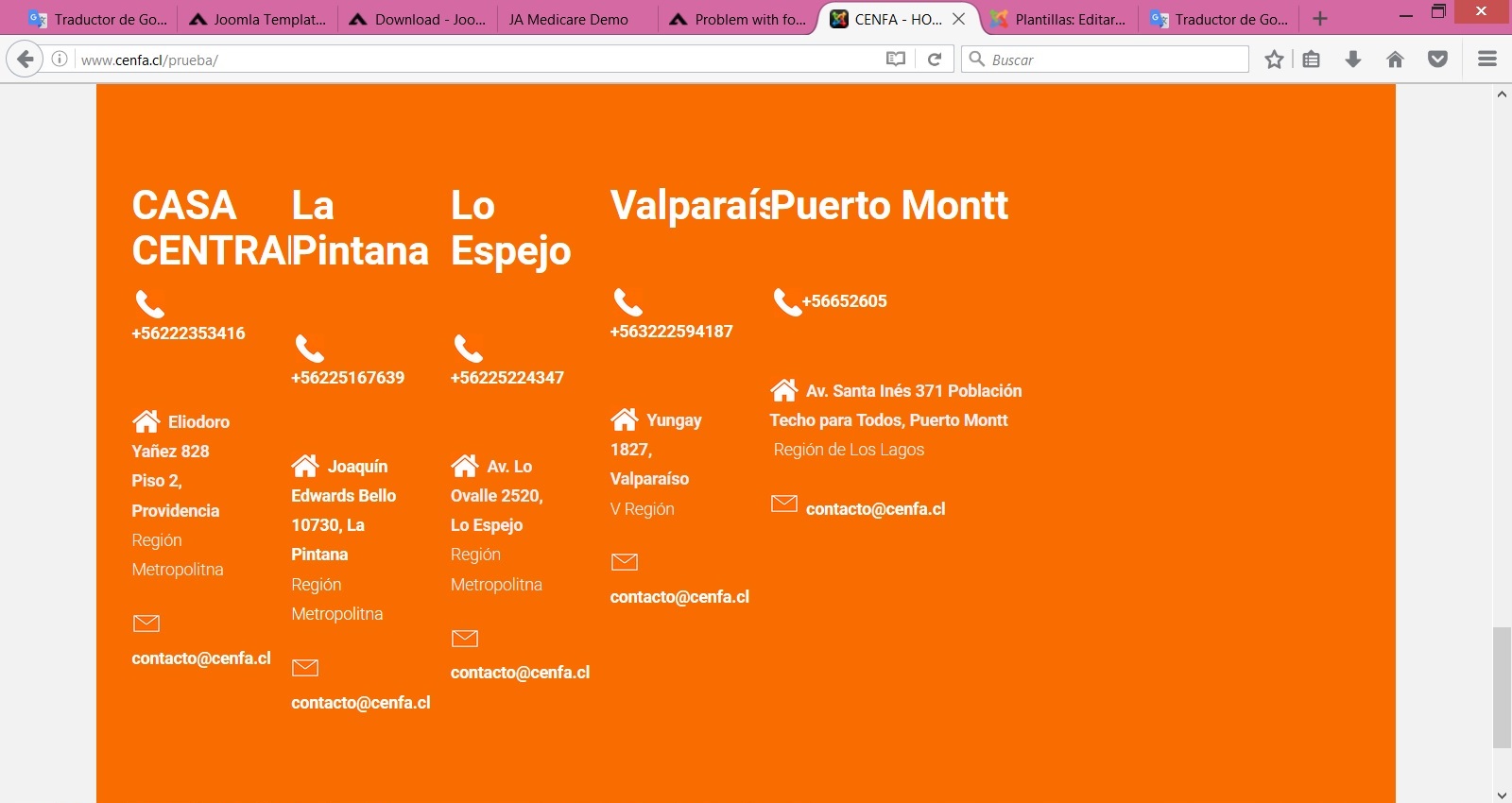Click contacto@cenfa.cl under La Pintana

coord(361,703)
